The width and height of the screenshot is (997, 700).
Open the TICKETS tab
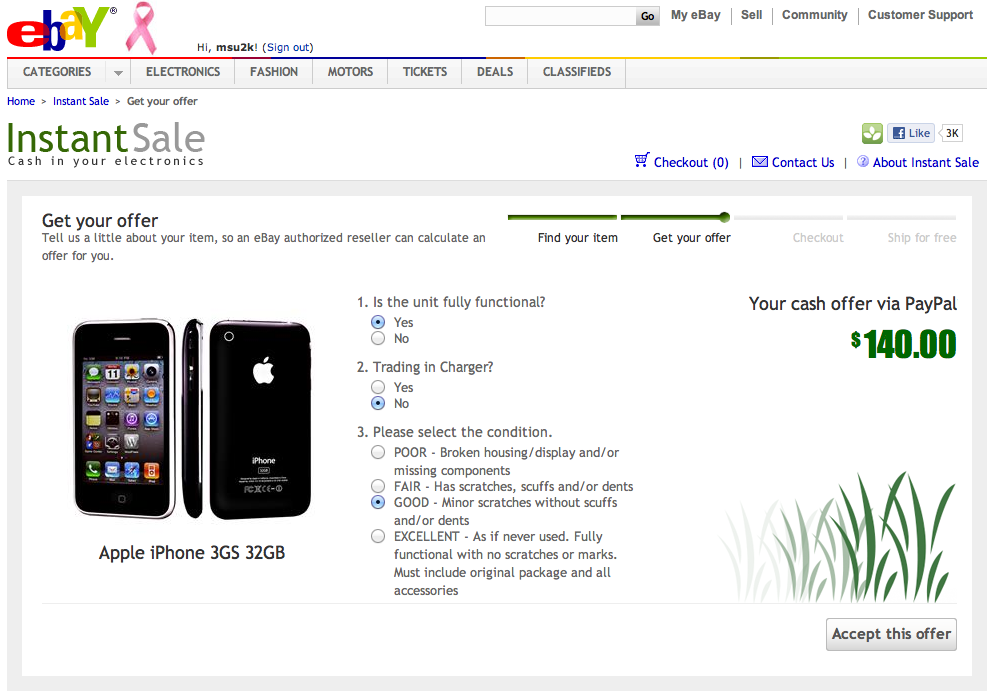425,72
